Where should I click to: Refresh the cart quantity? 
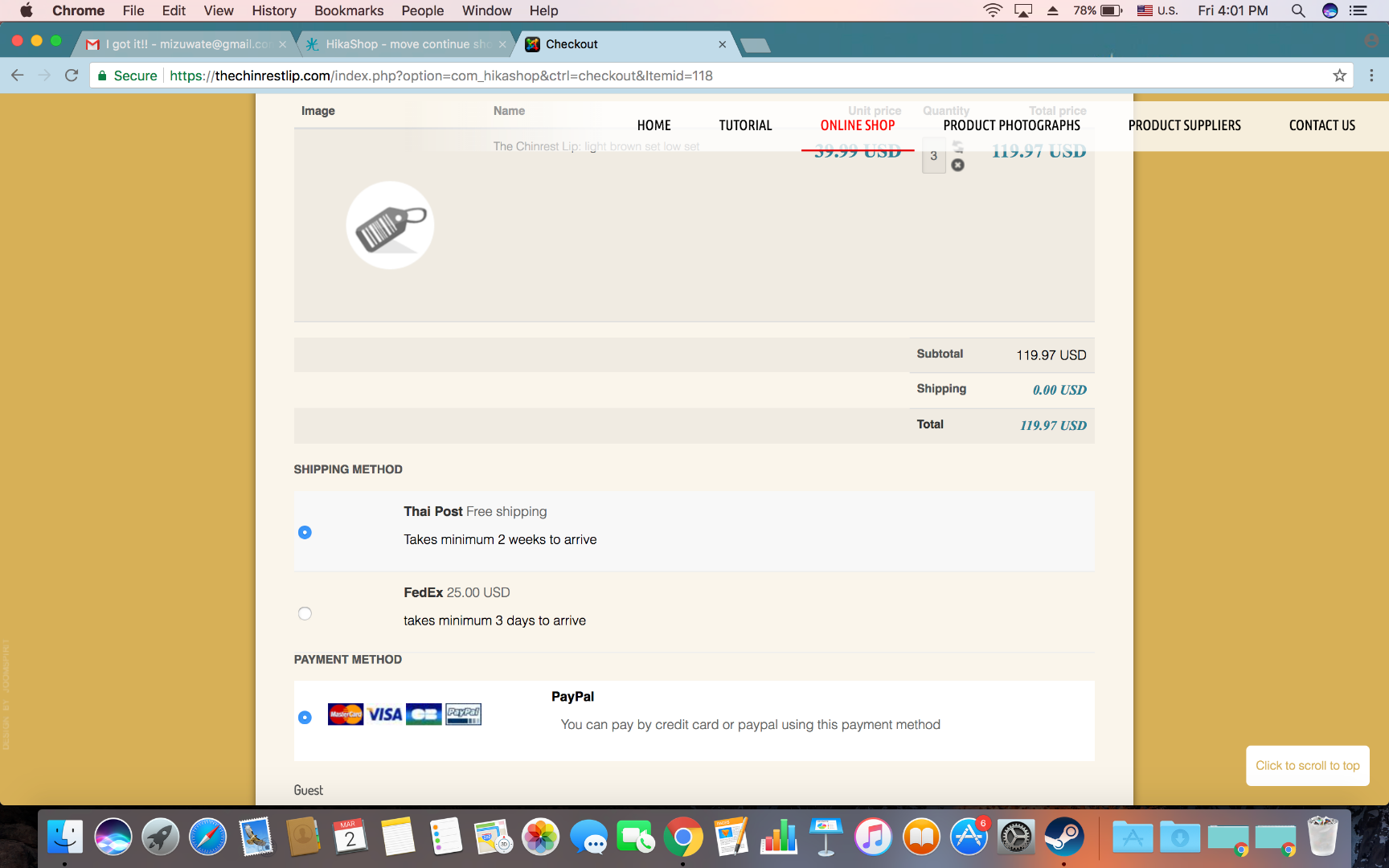click(957, 146)
